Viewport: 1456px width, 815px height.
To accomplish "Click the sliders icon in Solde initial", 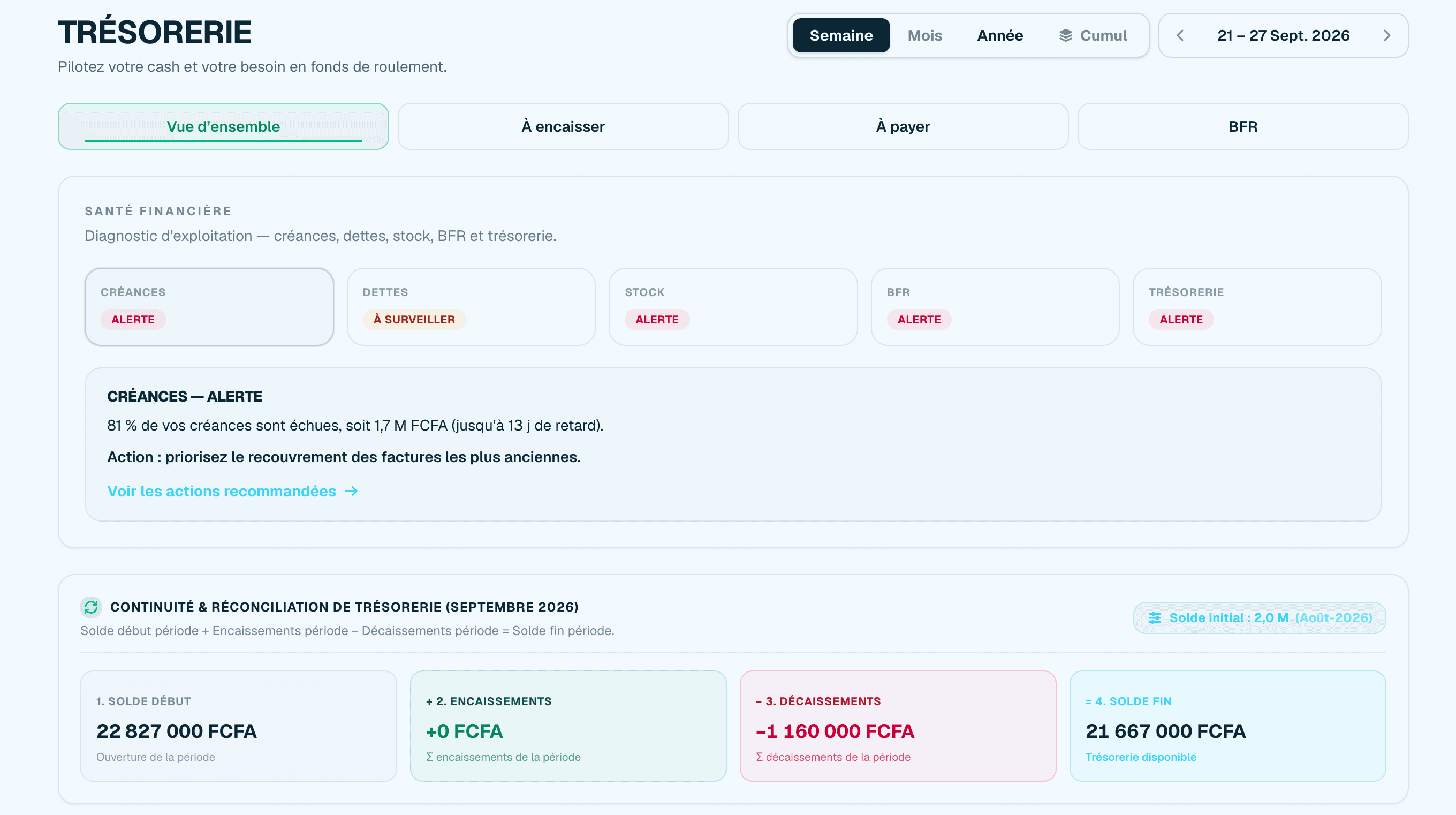I will (x=1155, y=617).
